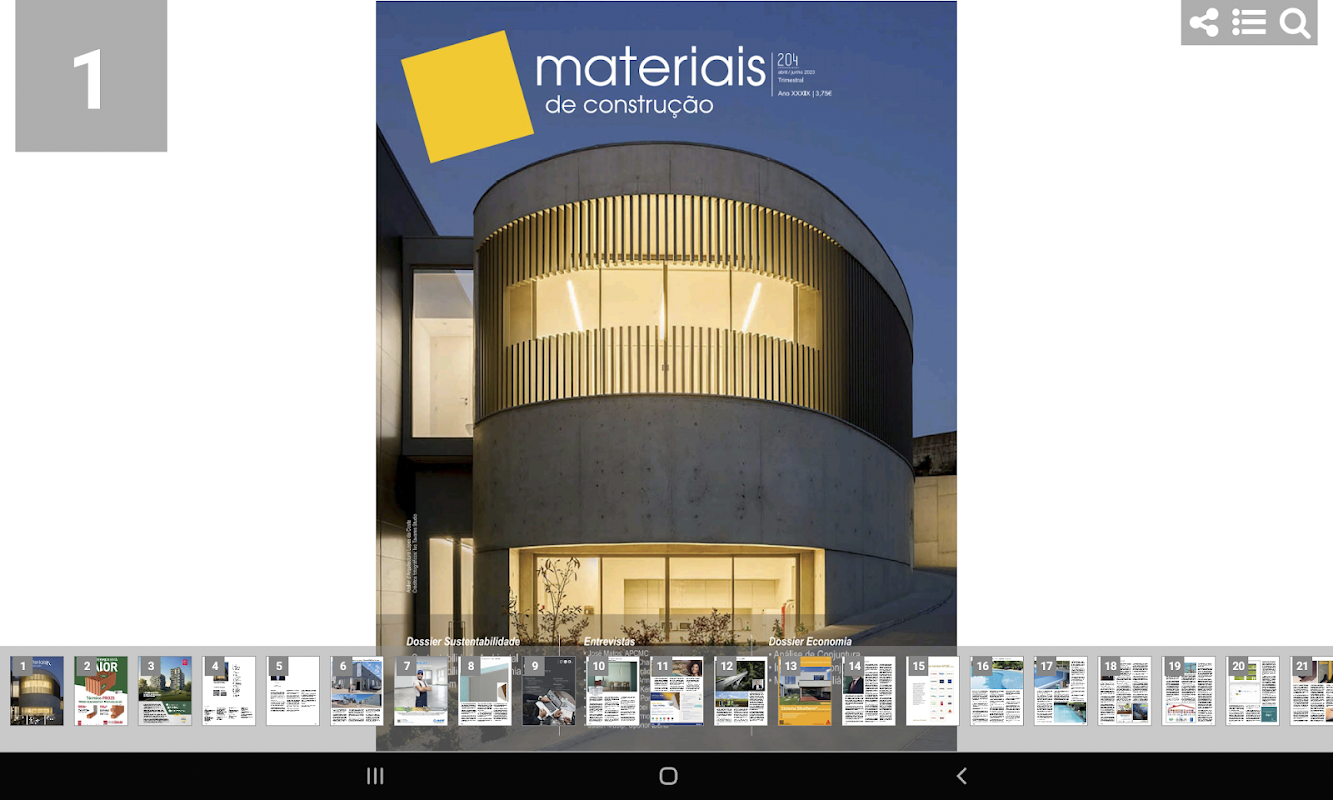Open page 17 thumbnail
Image resolution: width=1333 pixels, height=800 pixels.
[x=1061, y=691]
